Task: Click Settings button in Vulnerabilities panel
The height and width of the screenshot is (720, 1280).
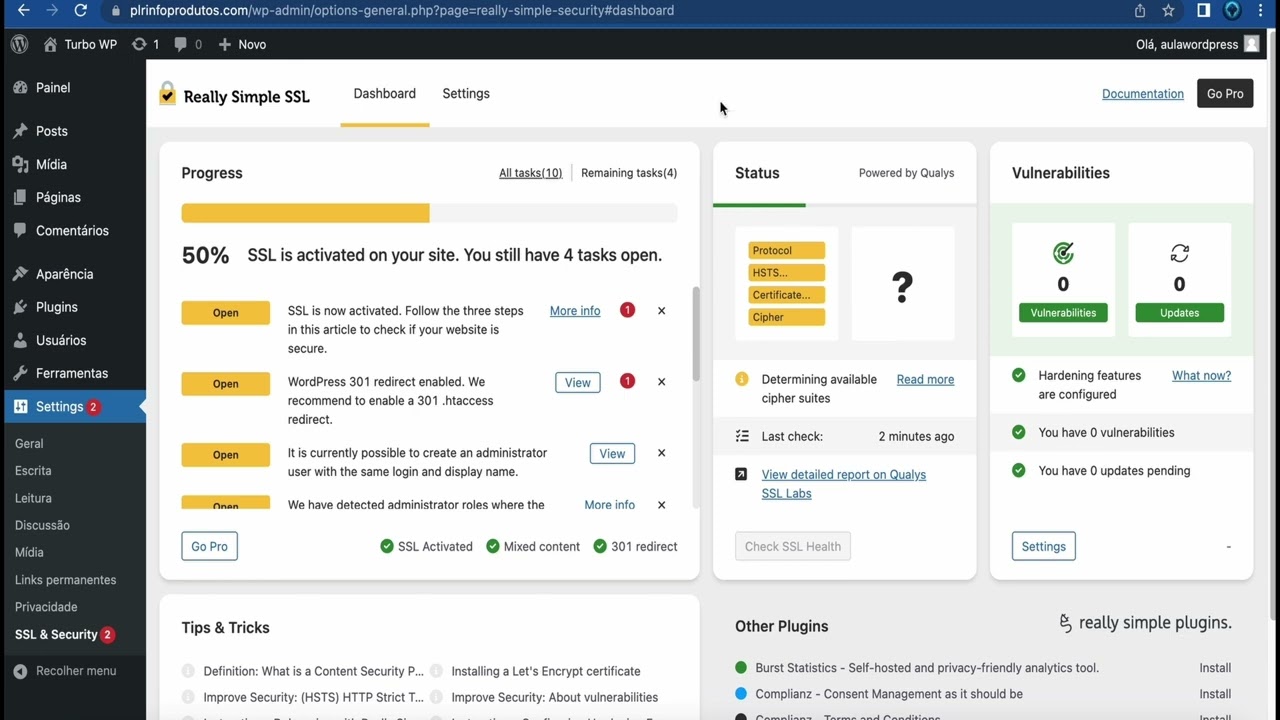Action: [1044, 547]
